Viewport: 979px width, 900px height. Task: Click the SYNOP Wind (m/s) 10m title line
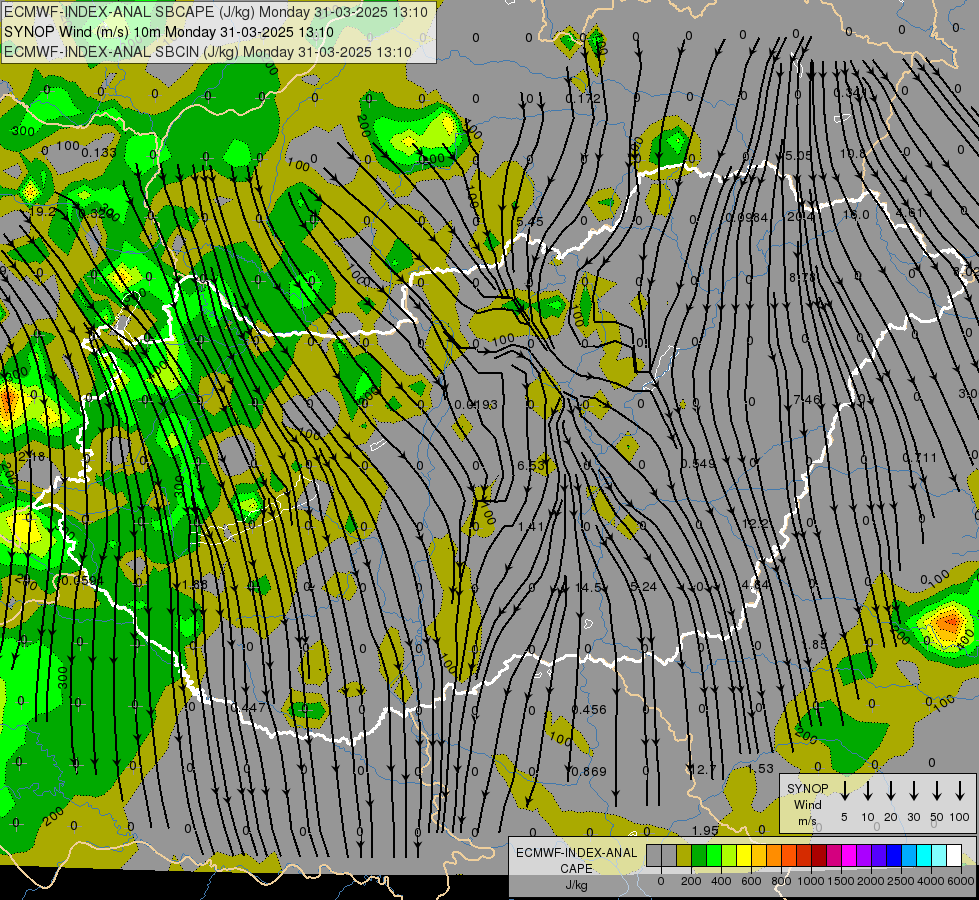pyautogui.click(x=169, y=32)
